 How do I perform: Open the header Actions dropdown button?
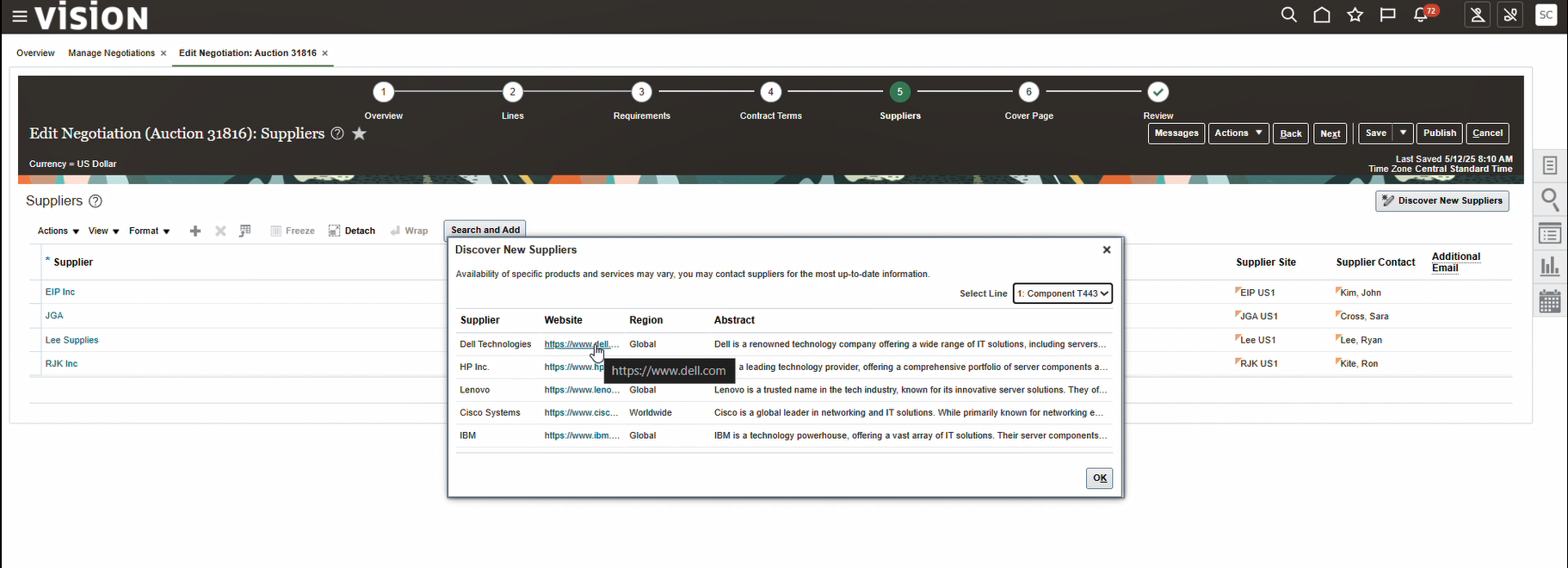(1238, 133)
